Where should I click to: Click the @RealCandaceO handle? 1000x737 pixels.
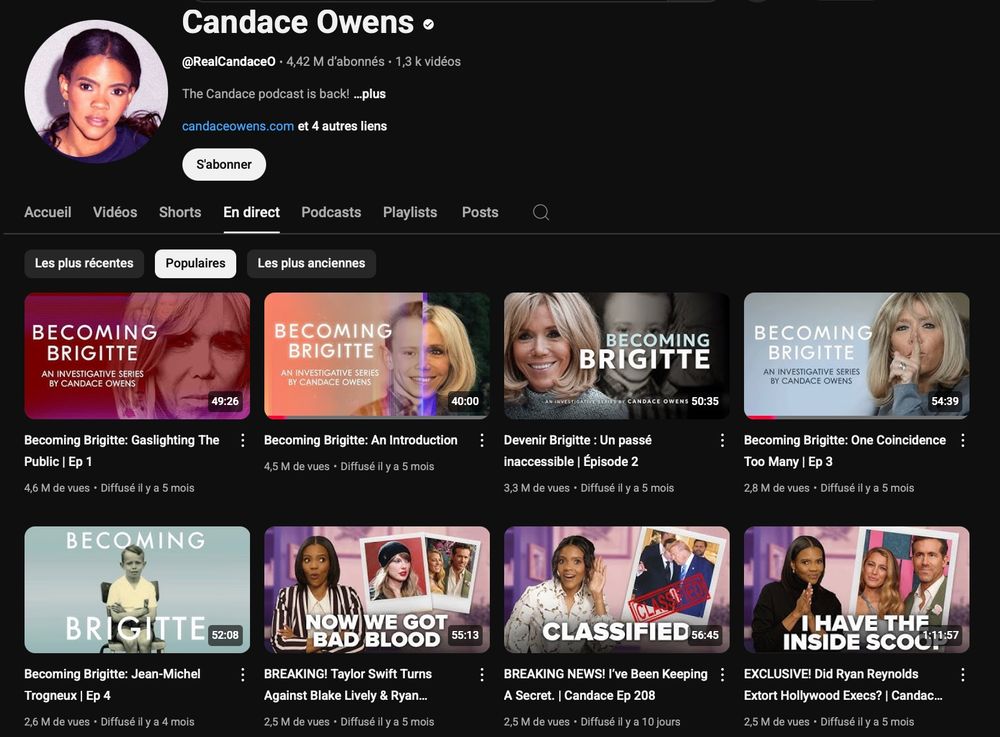pos(229,62)
